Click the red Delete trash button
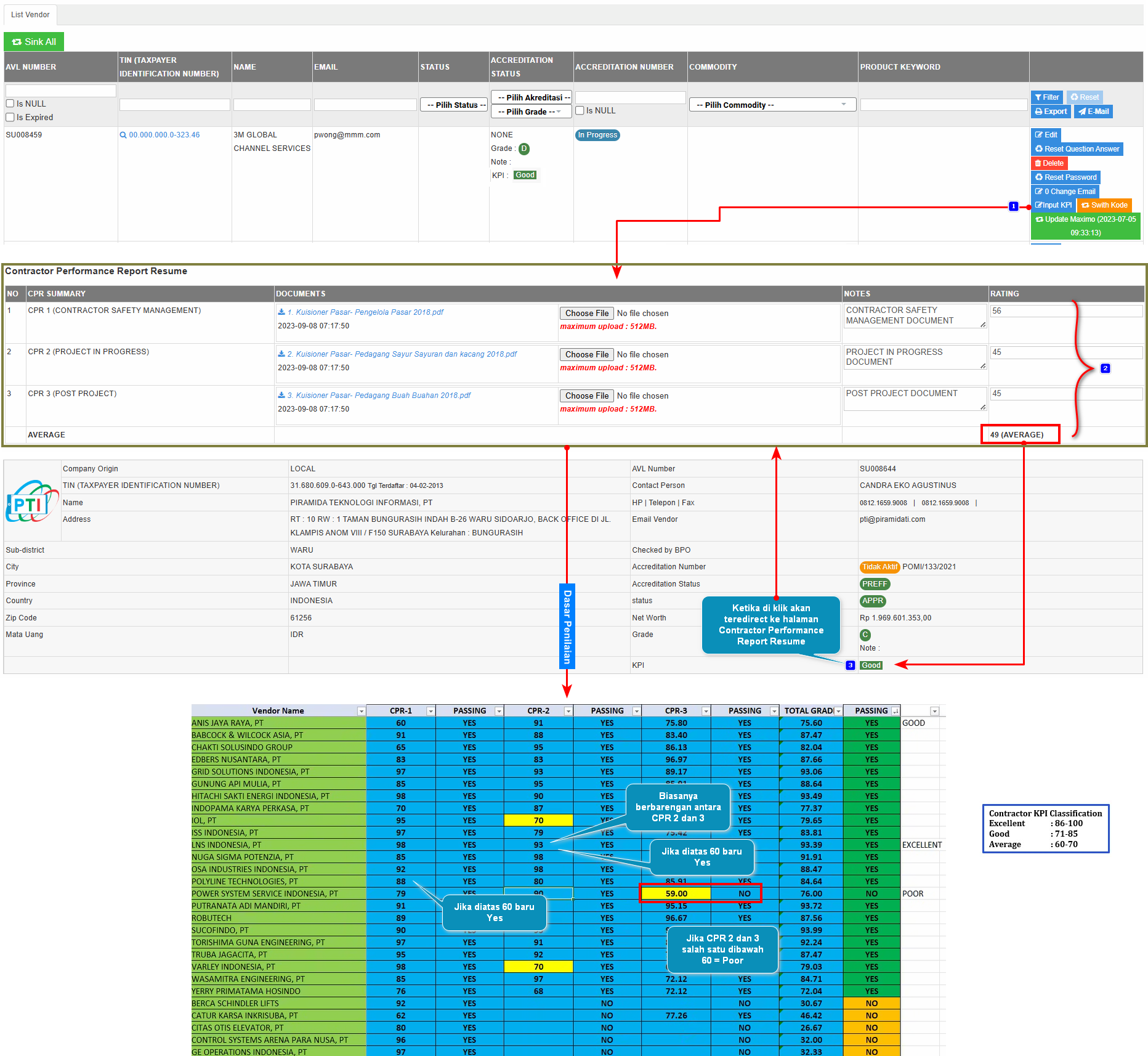 tap(1049, 163)
